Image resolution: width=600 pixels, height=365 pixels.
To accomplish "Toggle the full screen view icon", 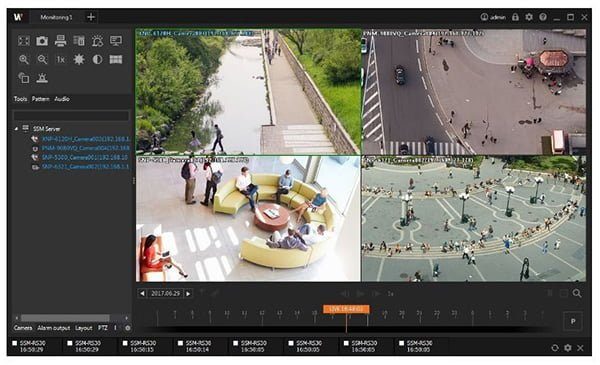I will [x=24, y=41].
